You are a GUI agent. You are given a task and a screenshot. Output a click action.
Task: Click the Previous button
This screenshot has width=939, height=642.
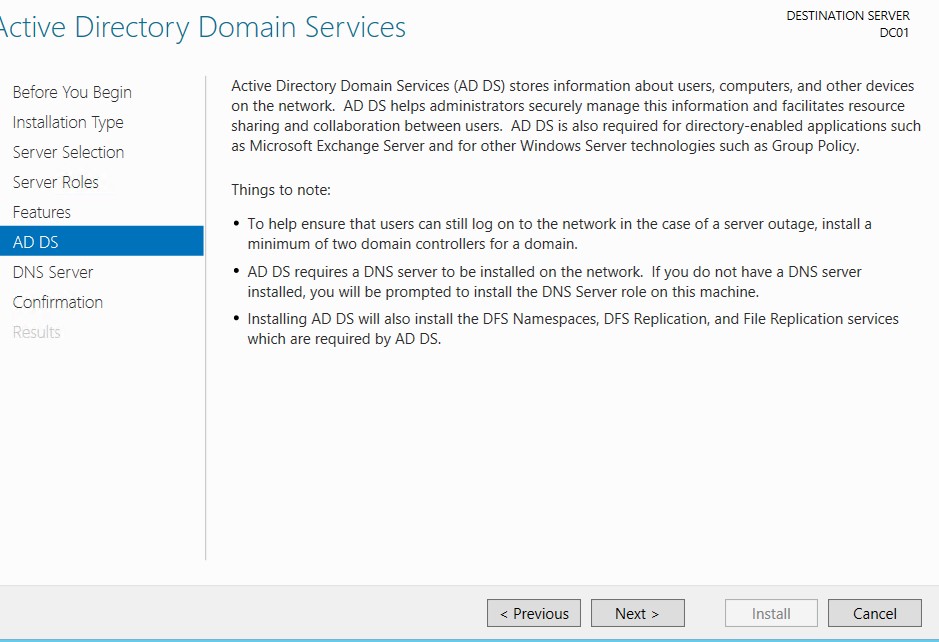click(x=534, y=613)
